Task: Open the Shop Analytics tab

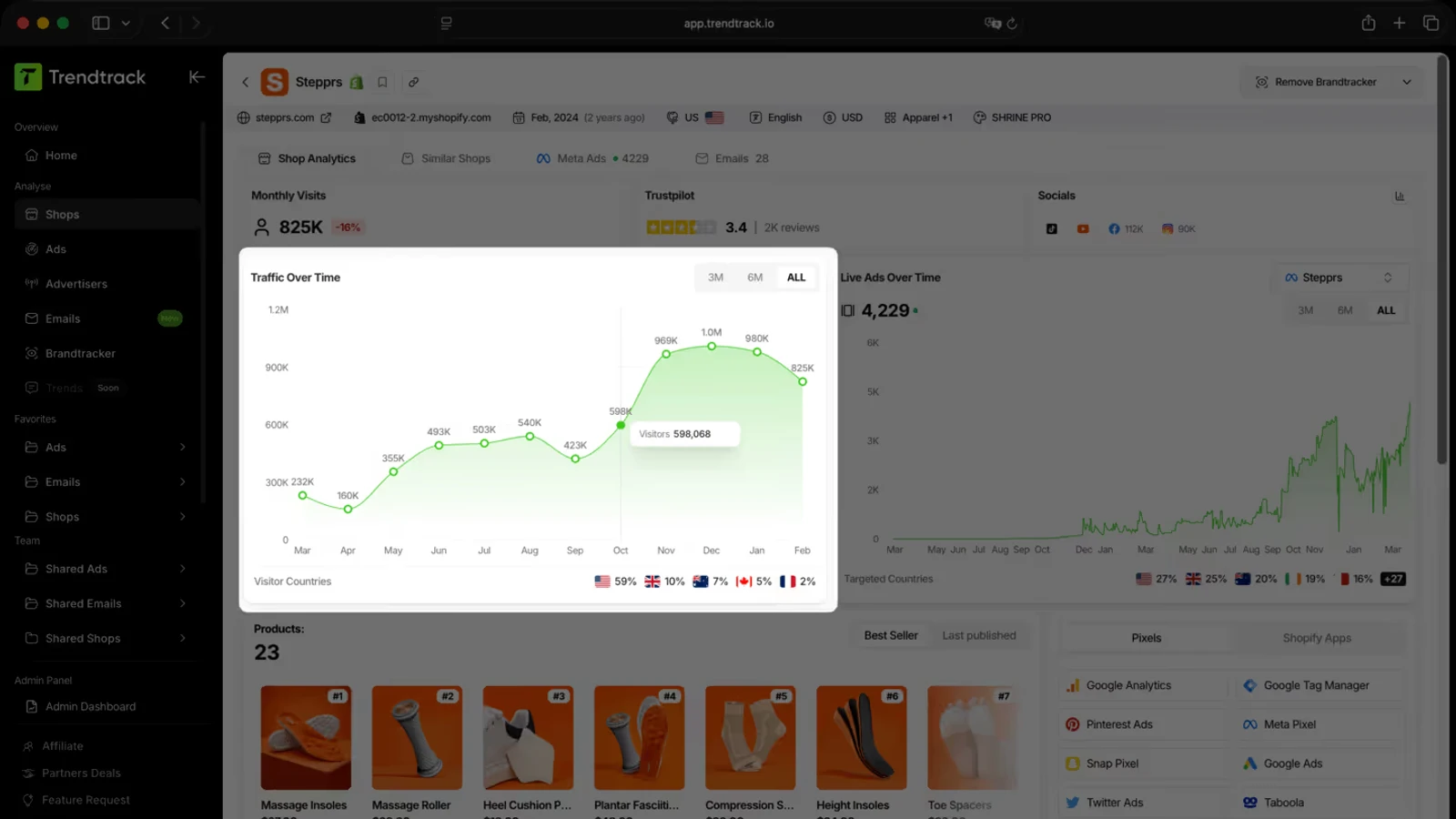Action: tap(307, 158)
